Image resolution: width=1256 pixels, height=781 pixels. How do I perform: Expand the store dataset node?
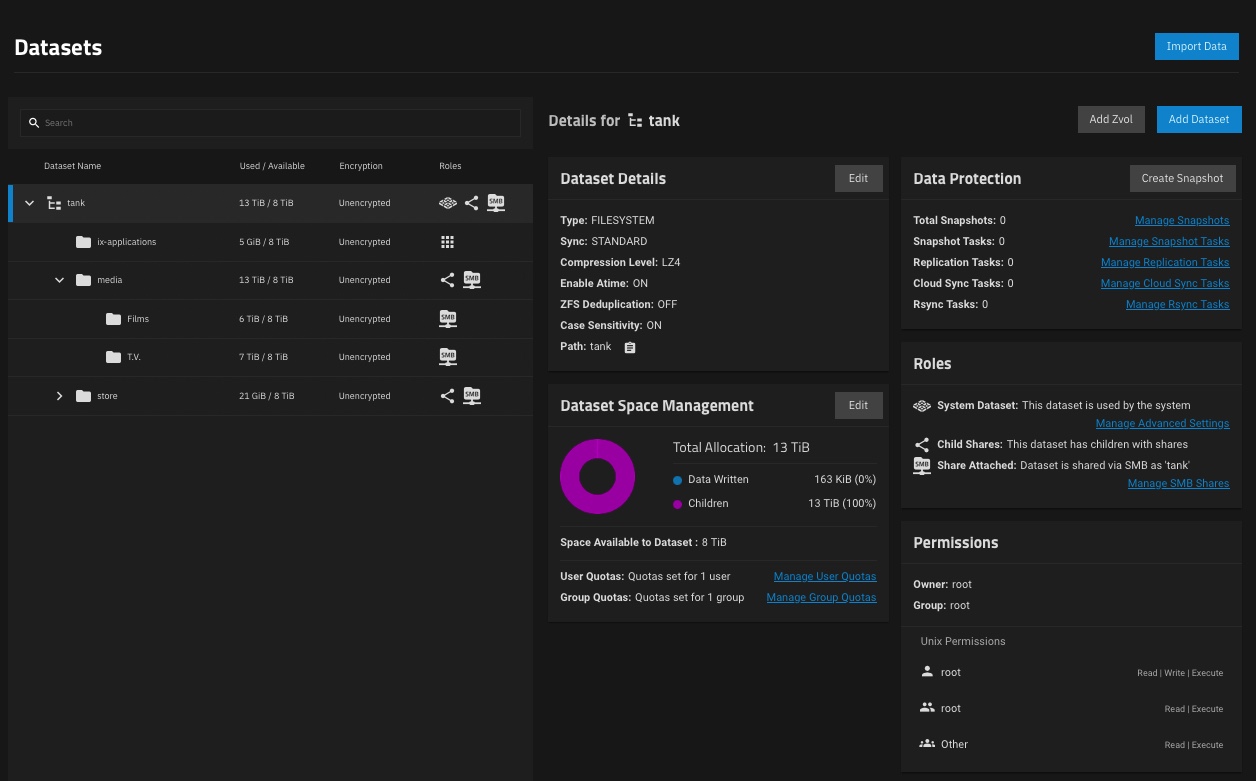pos(60,396)
